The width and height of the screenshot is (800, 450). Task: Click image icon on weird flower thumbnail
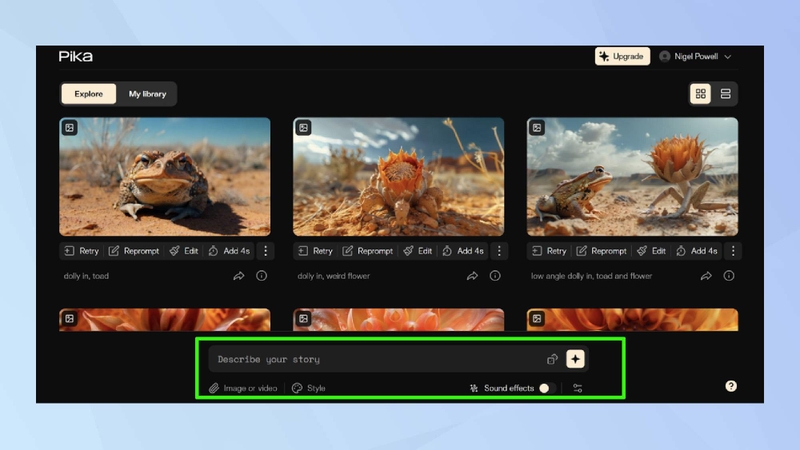(x=304, y=128)
